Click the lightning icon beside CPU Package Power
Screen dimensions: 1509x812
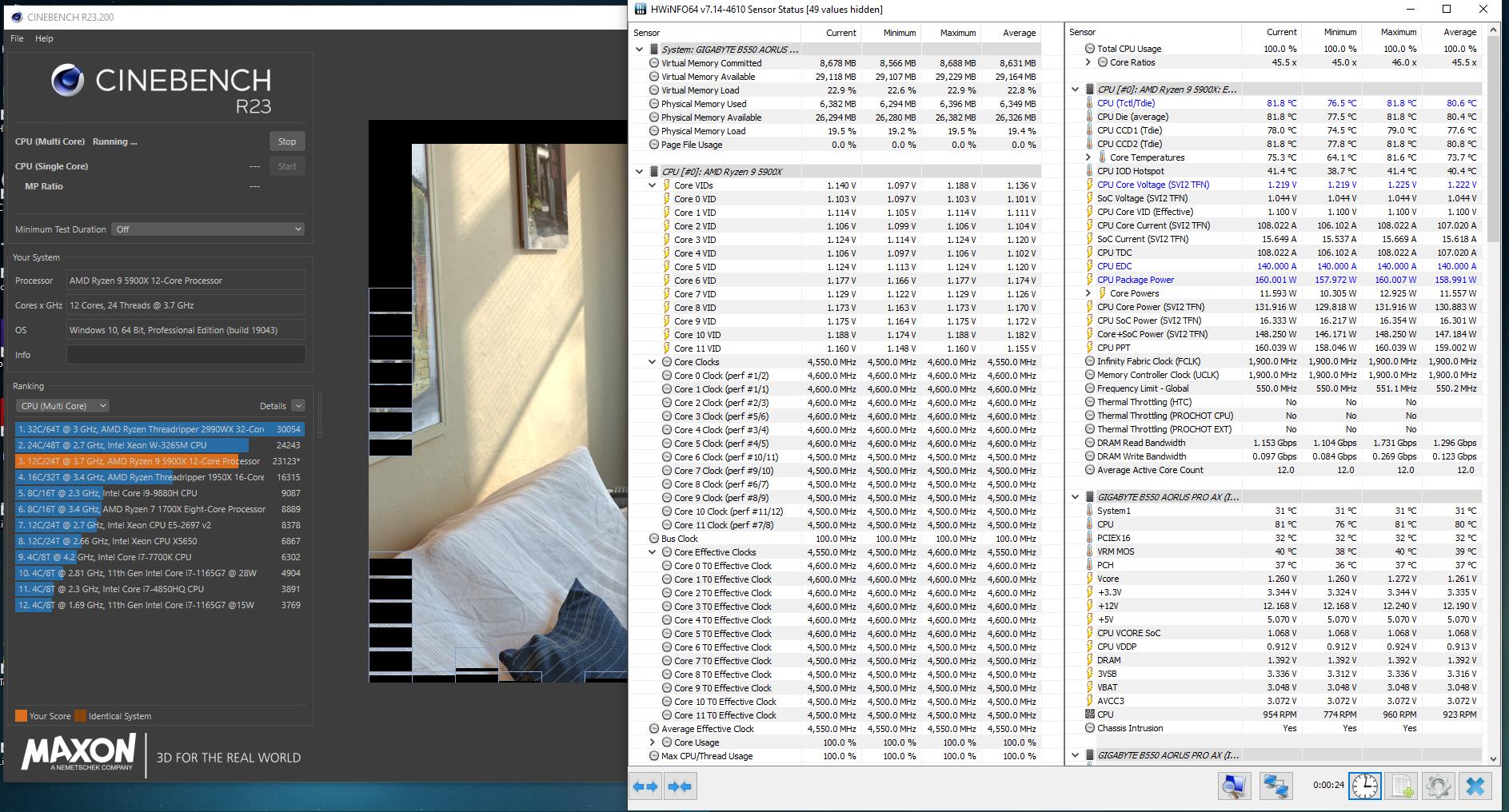tap(1089, 280)
